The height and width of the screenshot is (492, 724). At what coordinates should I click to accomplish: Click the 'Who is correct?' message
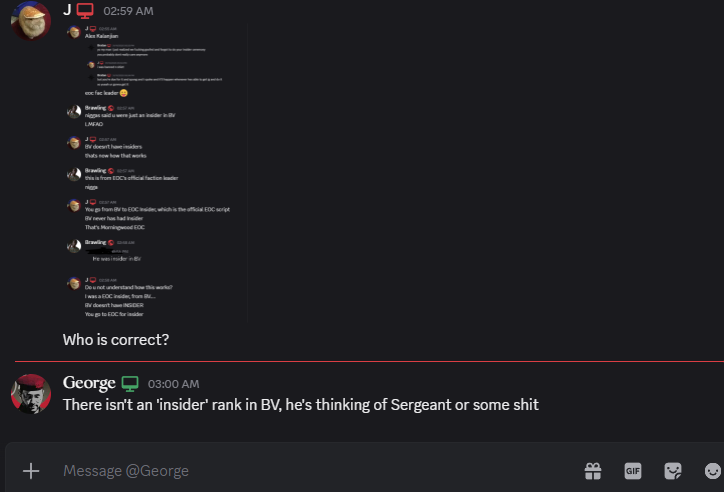pos(116,340)
